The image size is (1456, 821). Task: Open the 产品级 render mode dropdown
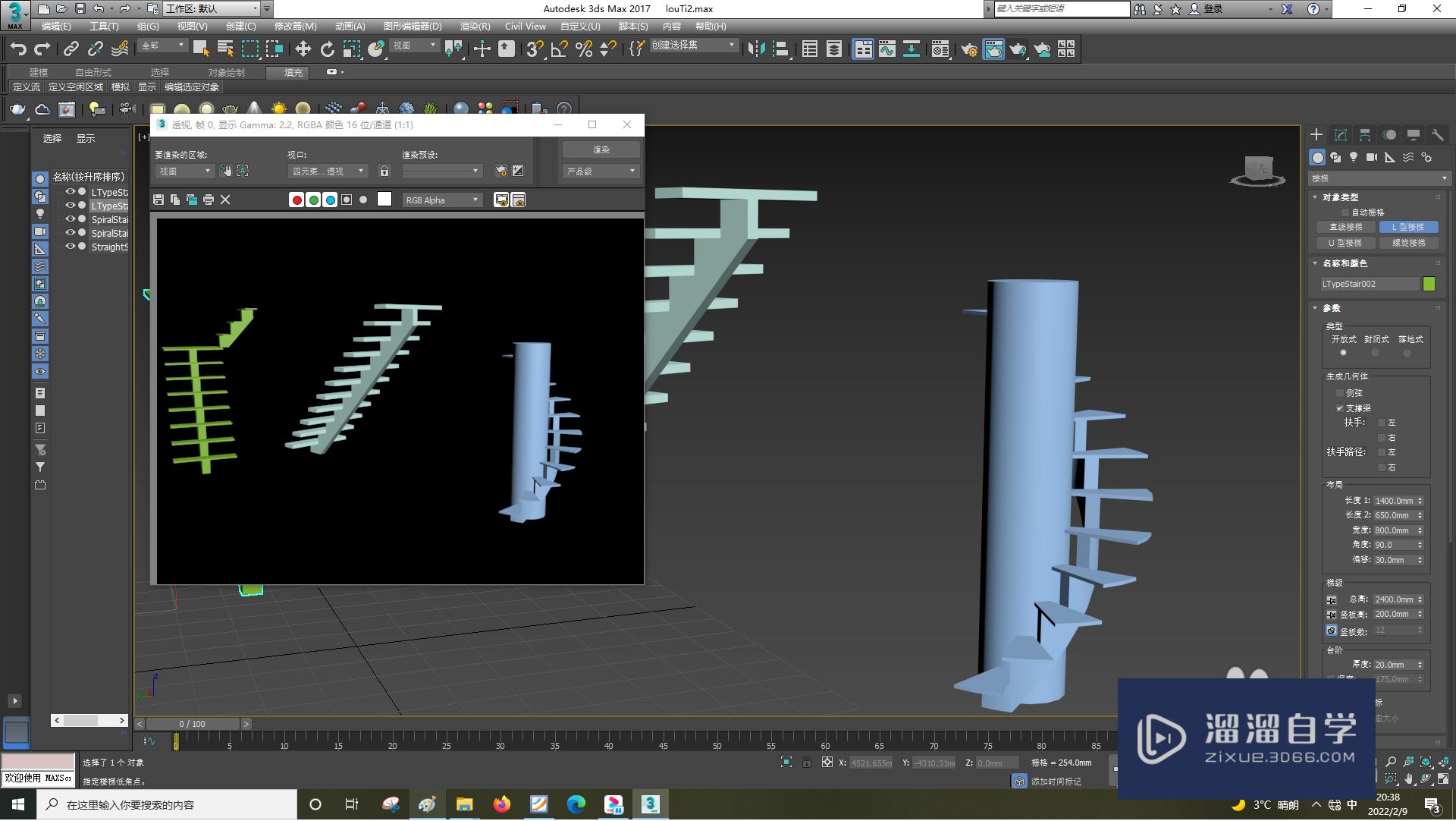pyautogui.click(x=601, y=171)
